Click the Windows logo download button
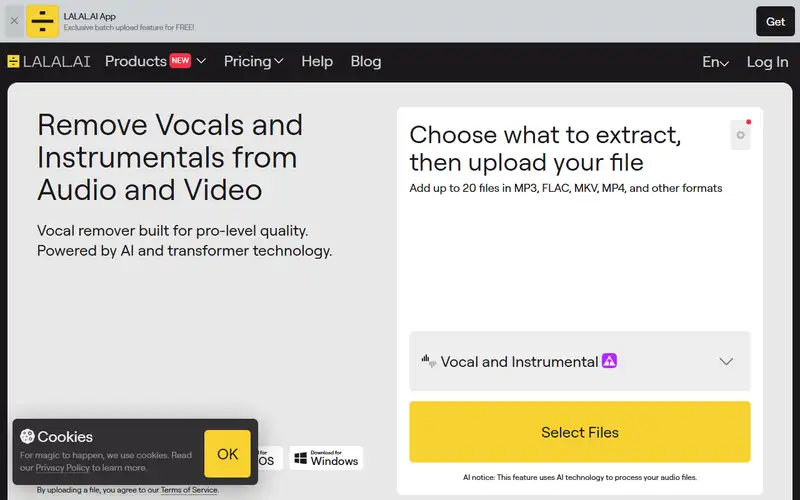Image resolution: width=800 pixels, height=500 pixels. tap(326, 458)
